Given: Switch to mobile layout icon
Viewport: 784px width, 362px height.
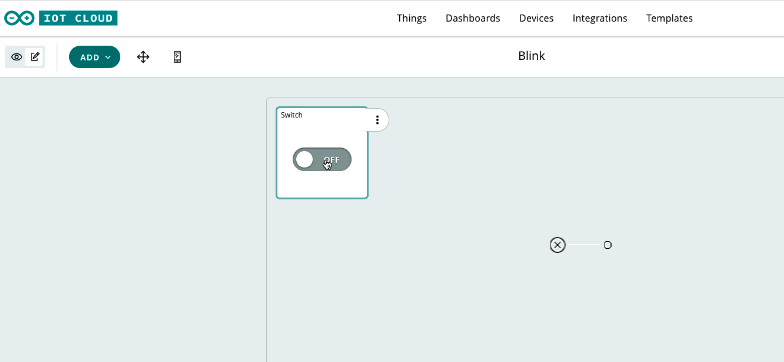Looking at the screenshot, I should coord(177,57).
